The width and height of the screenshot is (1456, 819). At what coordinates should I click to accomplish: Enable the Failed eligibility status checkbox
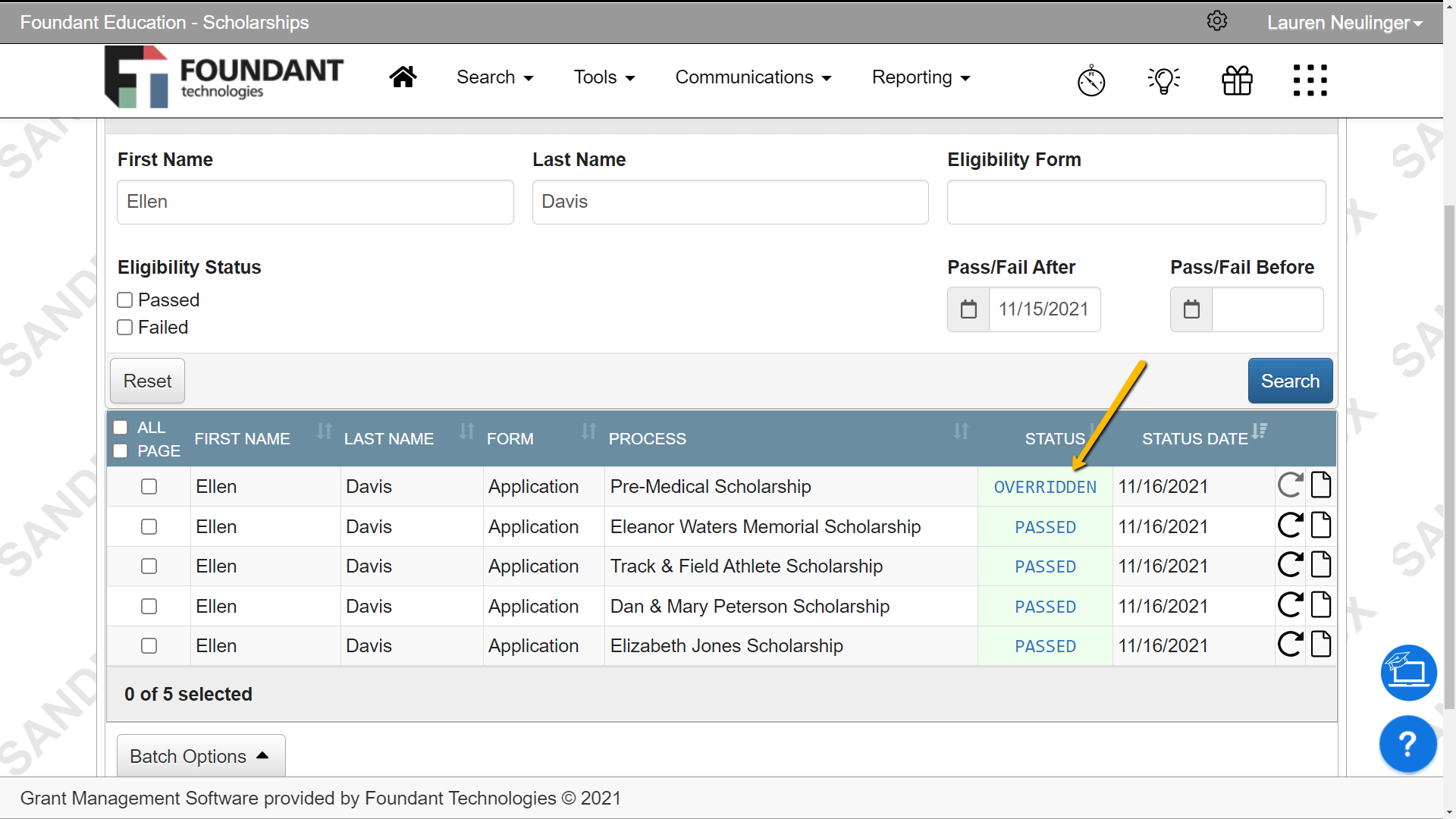125,327
